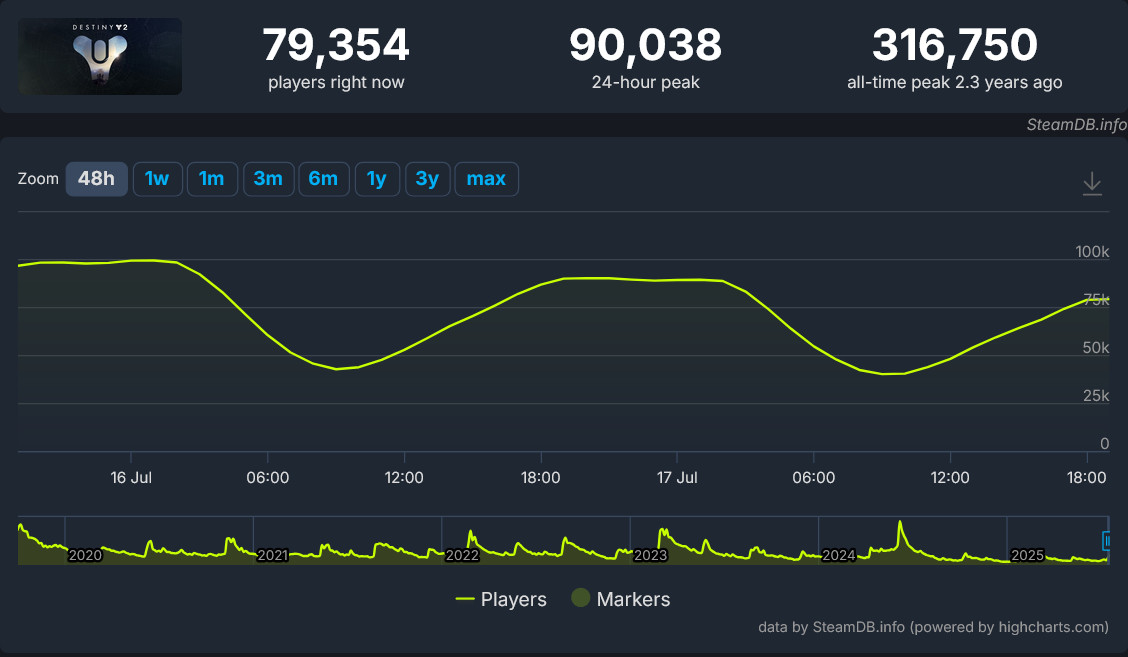The height and width of the screenshot is (657, 1128).
Task: Click the Zoom label
Action: coord(38,179)
